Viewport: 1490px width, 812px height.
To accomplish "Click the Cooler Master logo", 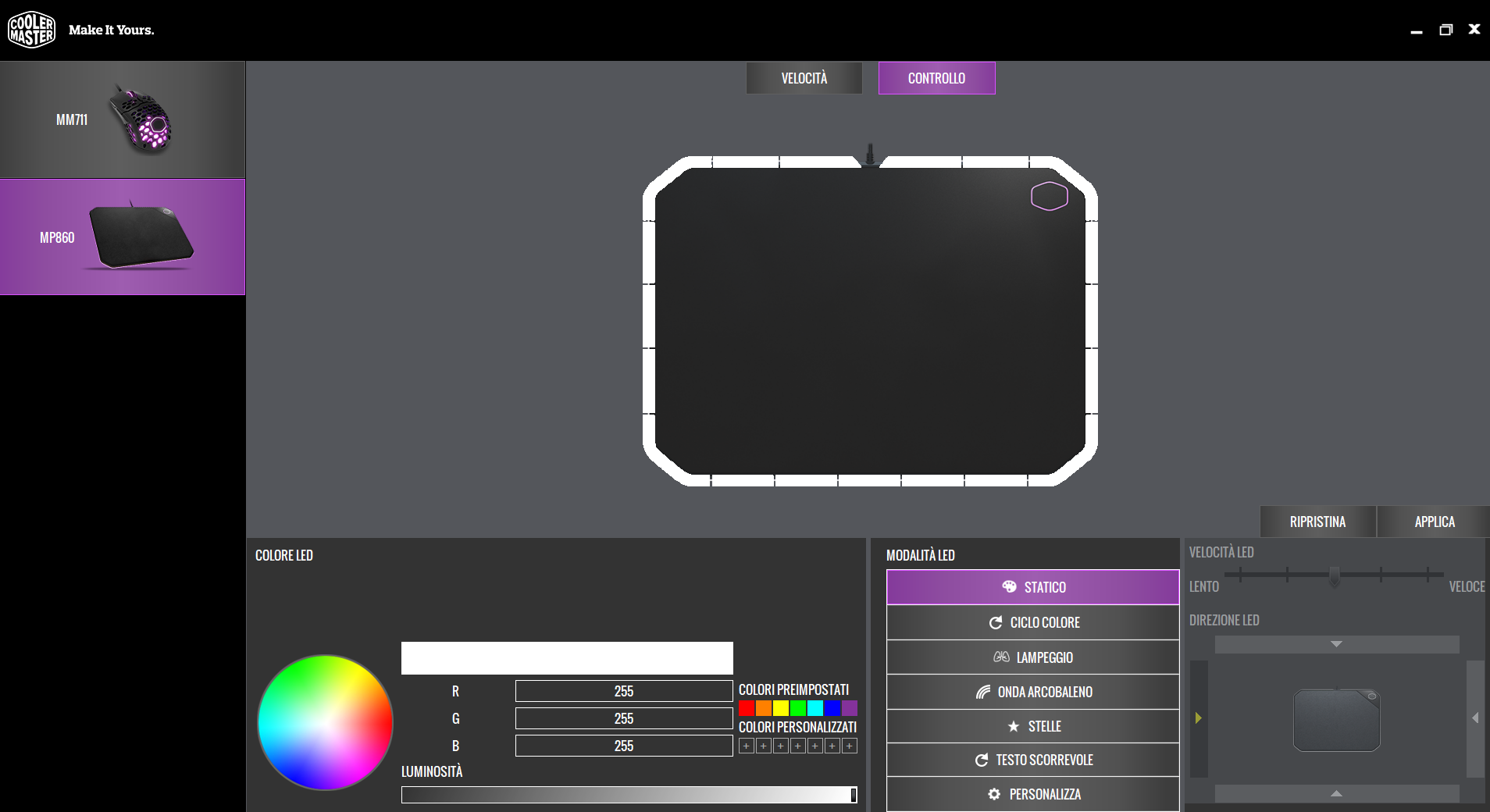I will [31, 30].
